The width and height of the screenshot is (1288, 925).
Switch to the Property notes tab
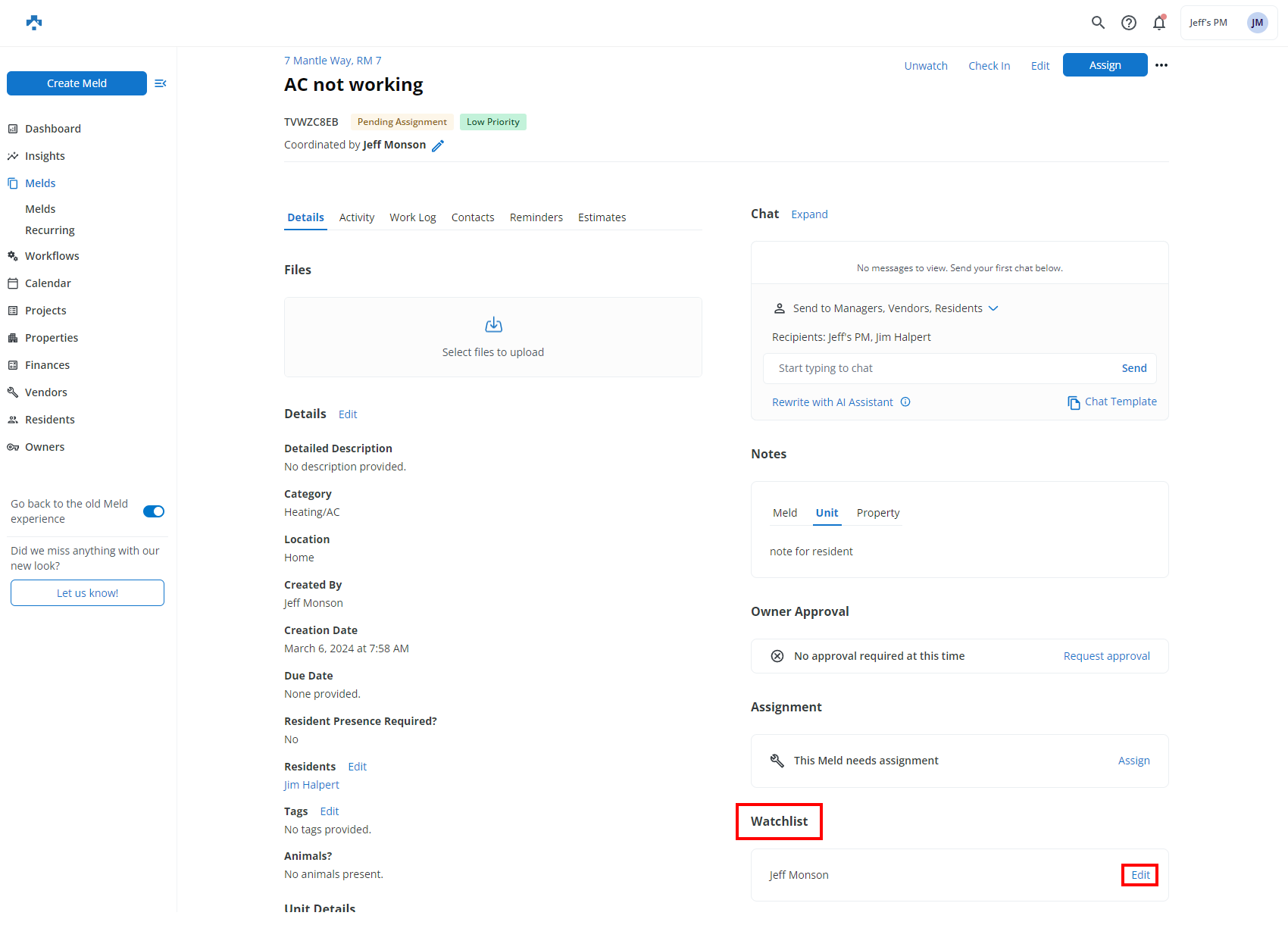[877, 513]
